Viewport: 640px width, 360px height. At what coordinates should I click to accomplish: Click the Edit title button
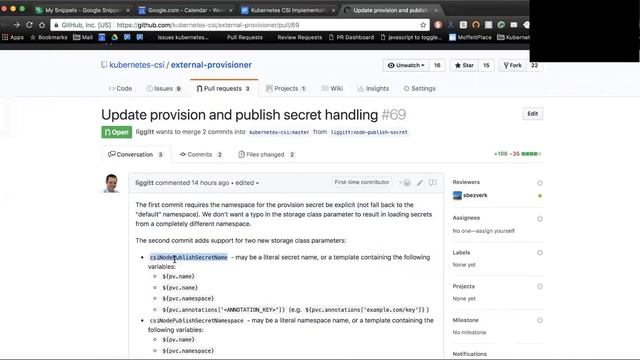[x=532, y=113]
